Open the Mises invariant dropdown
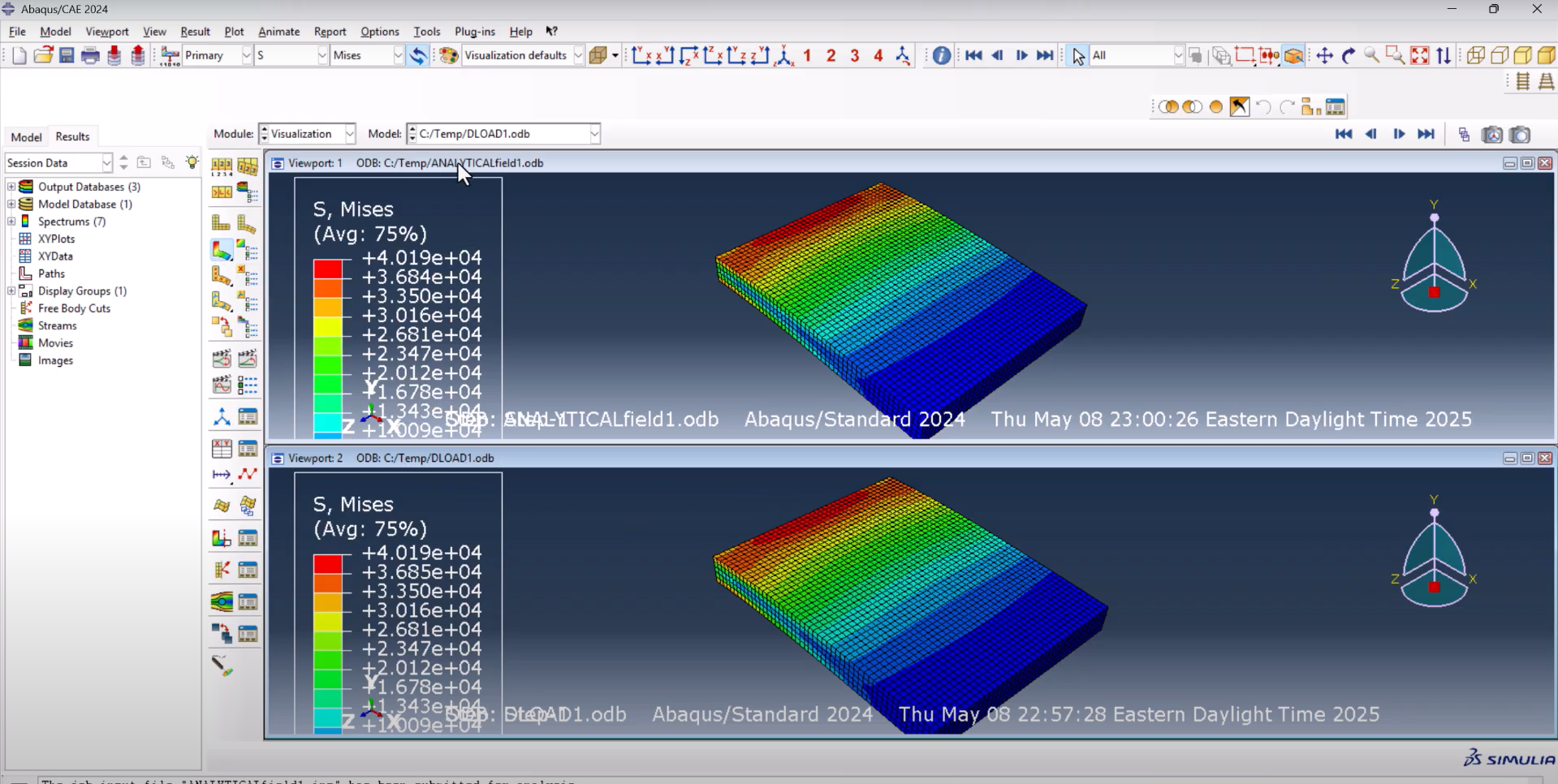 click(398, 55)
